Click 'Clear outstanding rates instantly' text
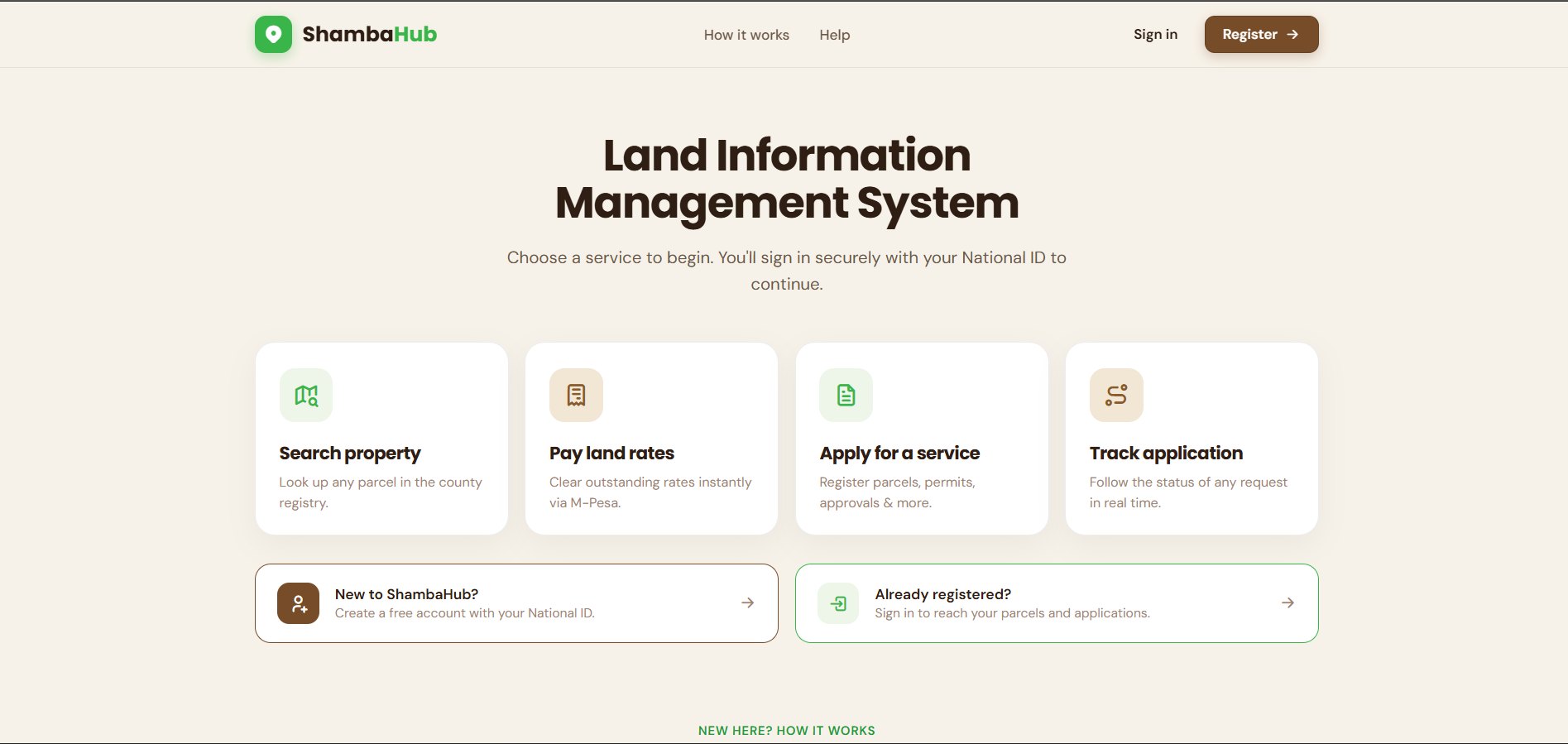Image resolution: width=1568 pixels, height=744 pixels. click(650, 482)
